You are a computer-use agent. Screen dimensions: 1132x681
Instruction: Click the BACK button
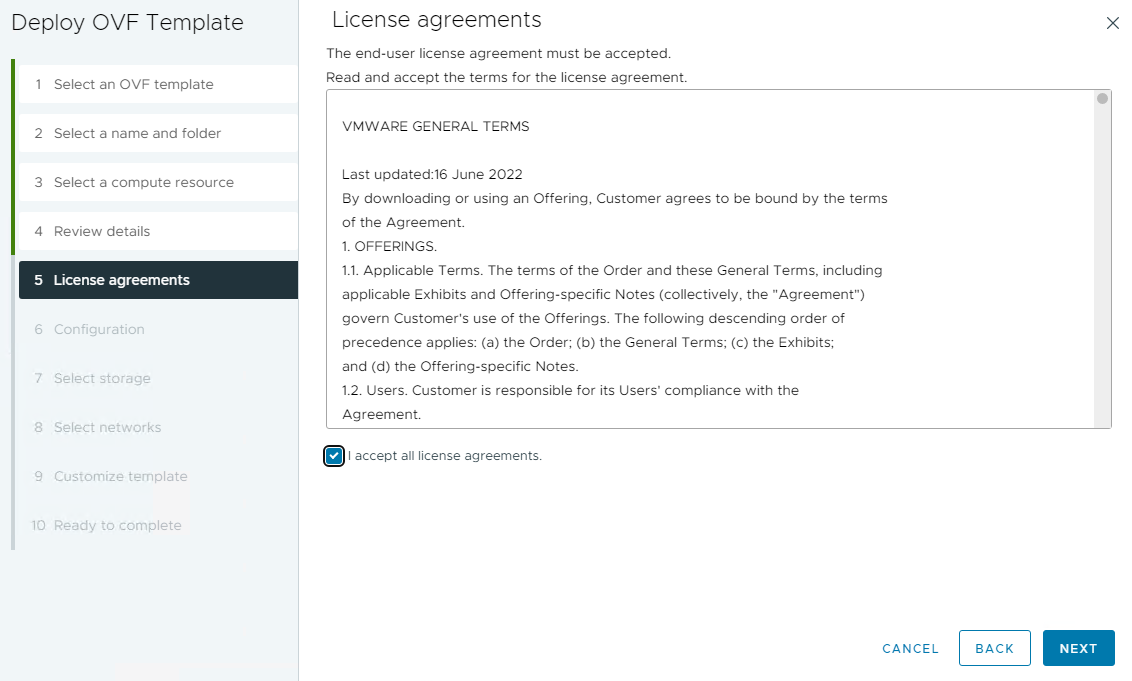[994, 648]
